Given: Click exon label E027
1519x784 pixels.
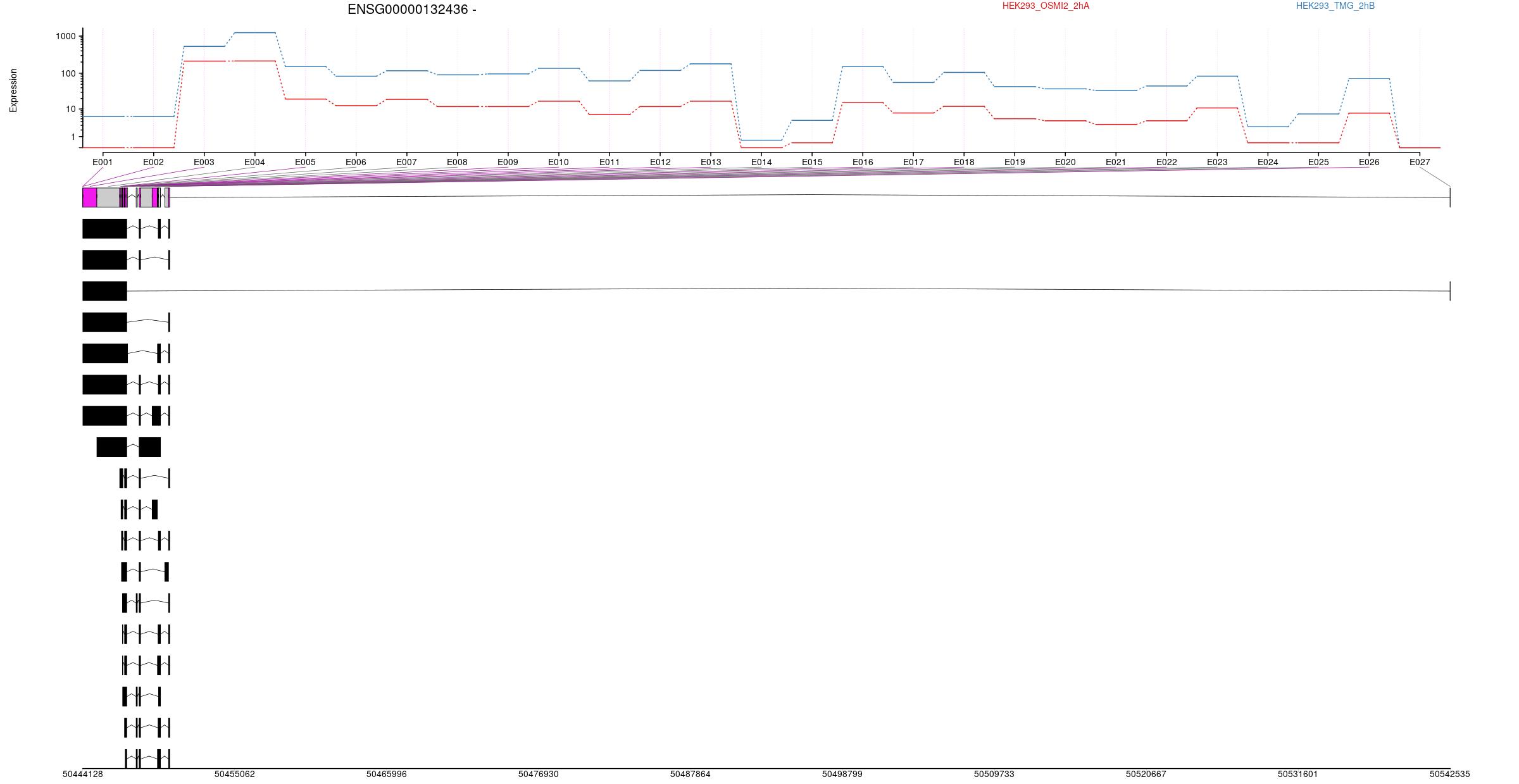Looking at the screenshot, I should click(1420, 162).
